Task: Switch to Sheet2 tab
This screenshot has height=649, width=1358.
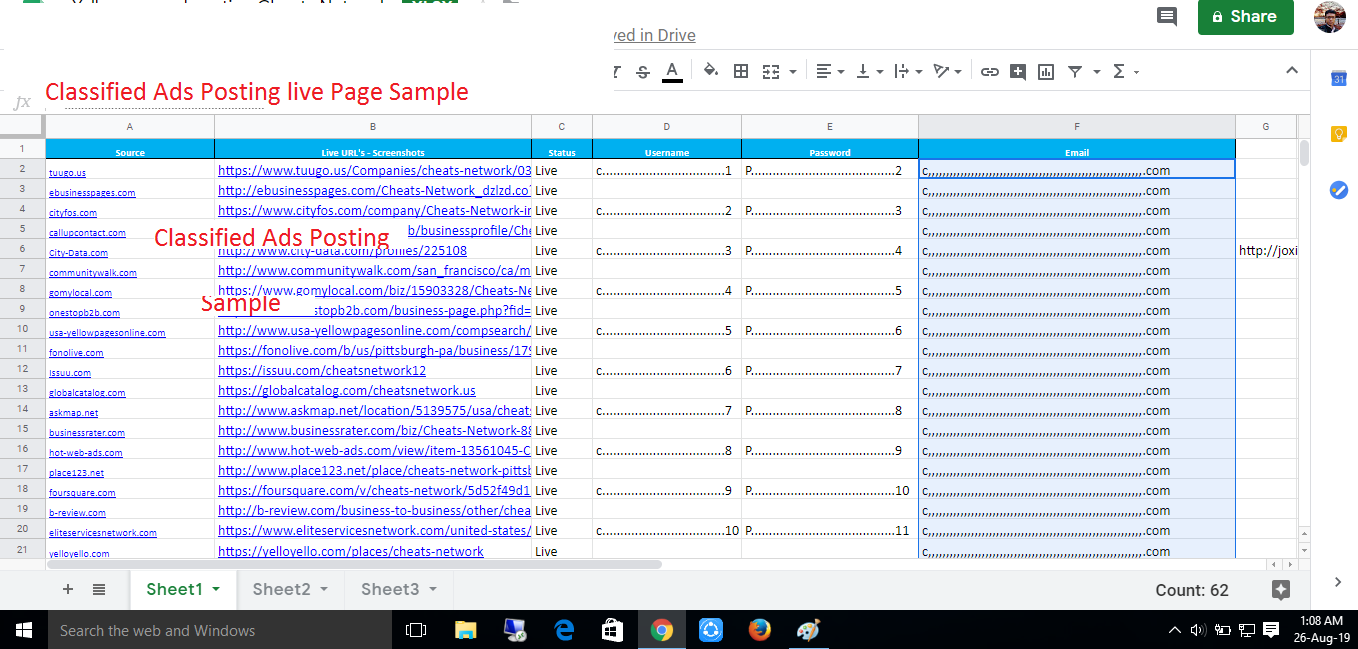Action: pos(281,589)
